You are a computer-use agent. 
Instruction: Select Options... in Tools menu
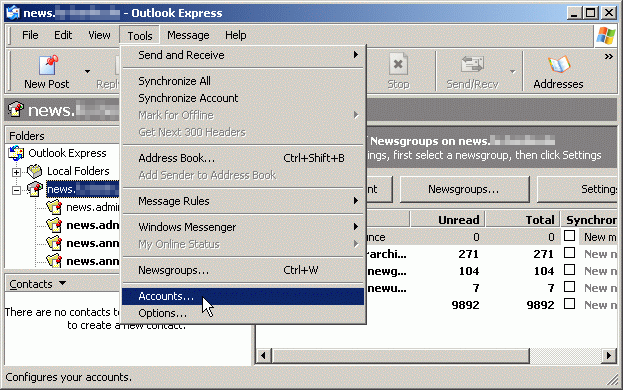243,313
